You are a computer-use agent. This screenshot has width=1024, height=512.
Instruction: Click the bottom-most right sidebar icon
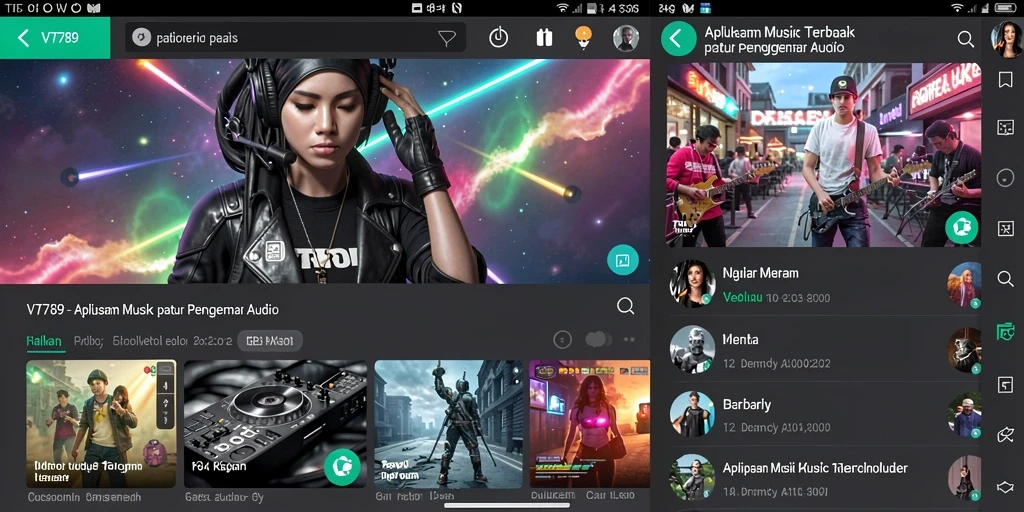coord(1006,487)
